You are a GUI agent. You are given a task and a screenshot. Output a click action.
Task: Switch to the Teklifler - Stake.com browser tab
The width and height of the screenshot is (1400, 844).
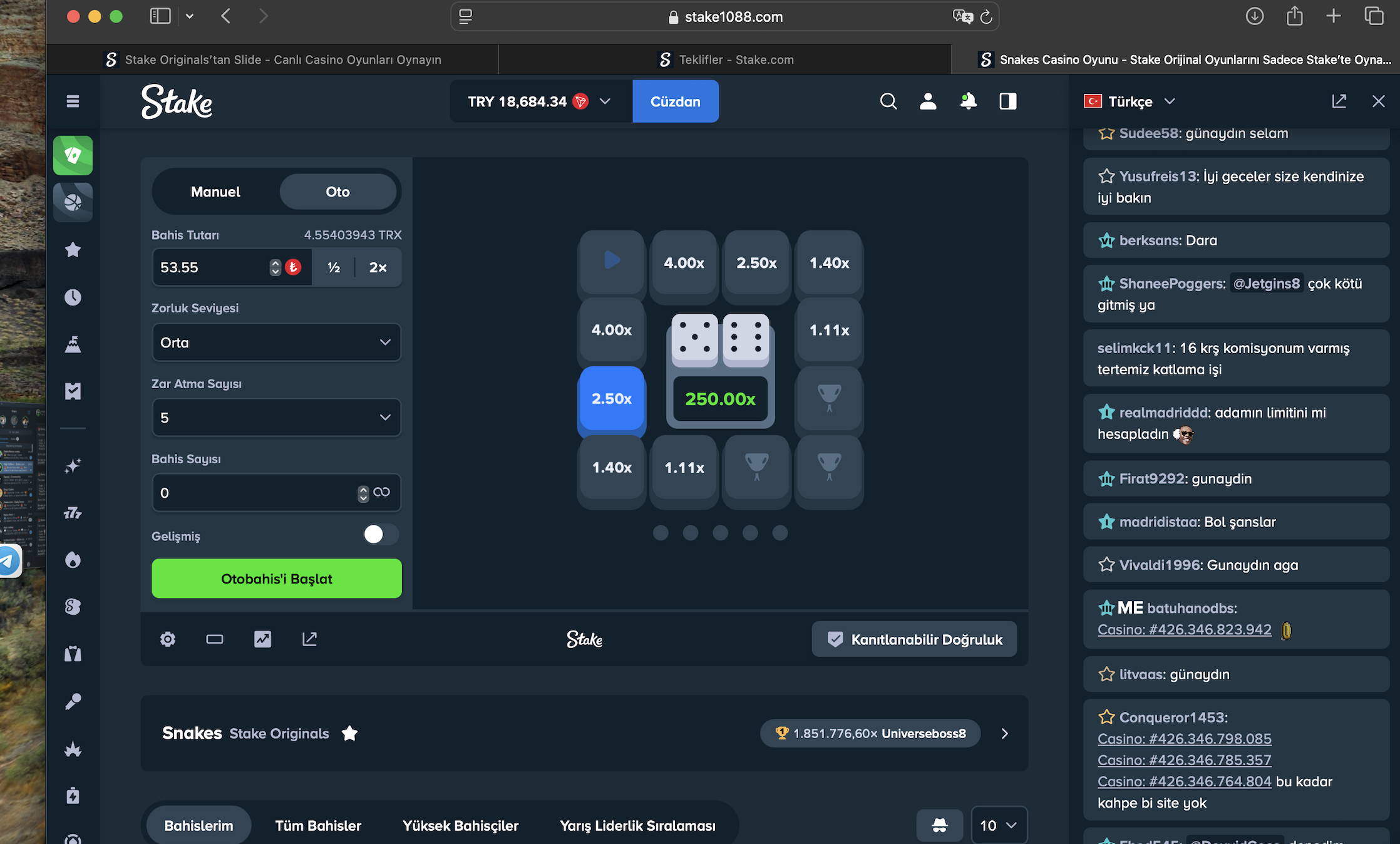pyautogui.click(x=725, y=59)
